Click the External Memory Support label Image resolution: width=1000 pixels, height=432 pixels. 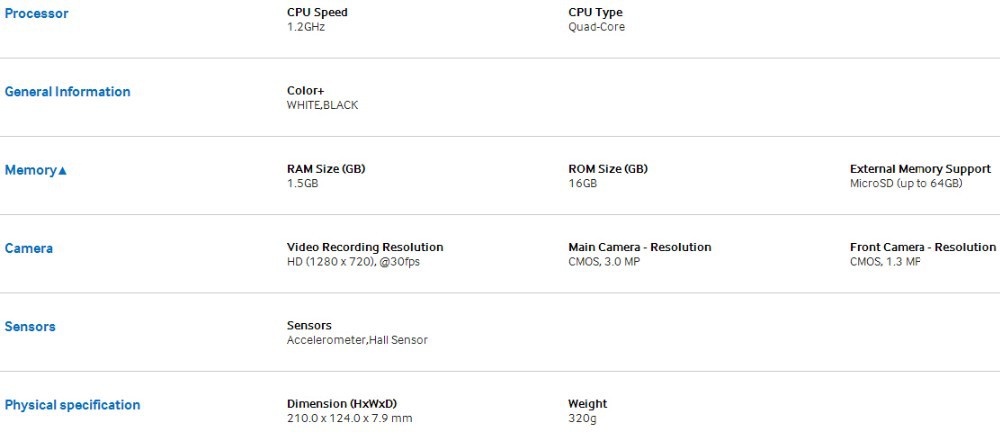pos(920,169)
